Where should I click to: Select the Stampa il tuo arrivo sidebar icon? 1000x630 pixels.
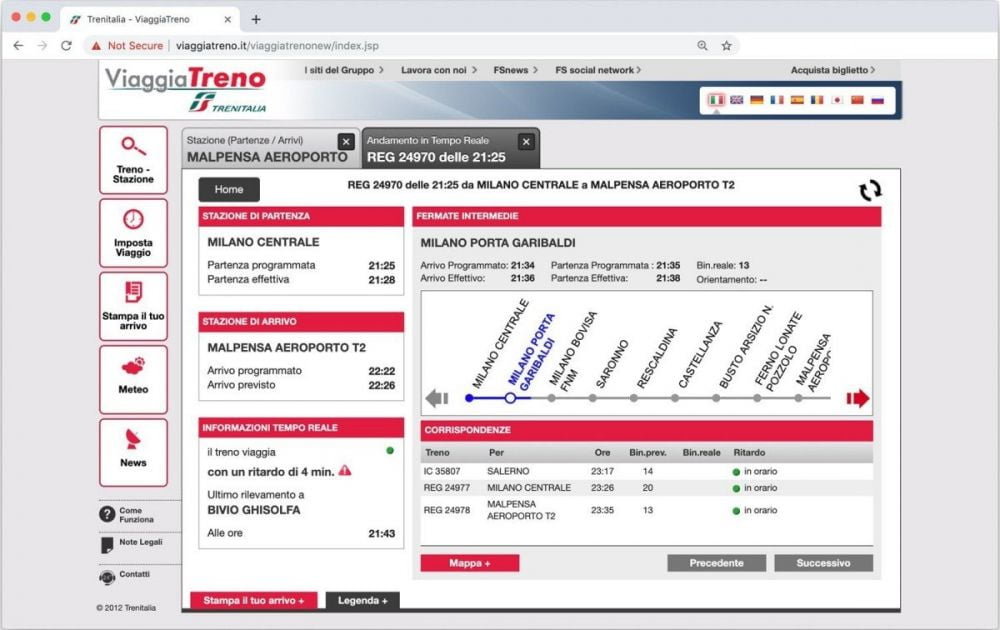coord(134,305)
